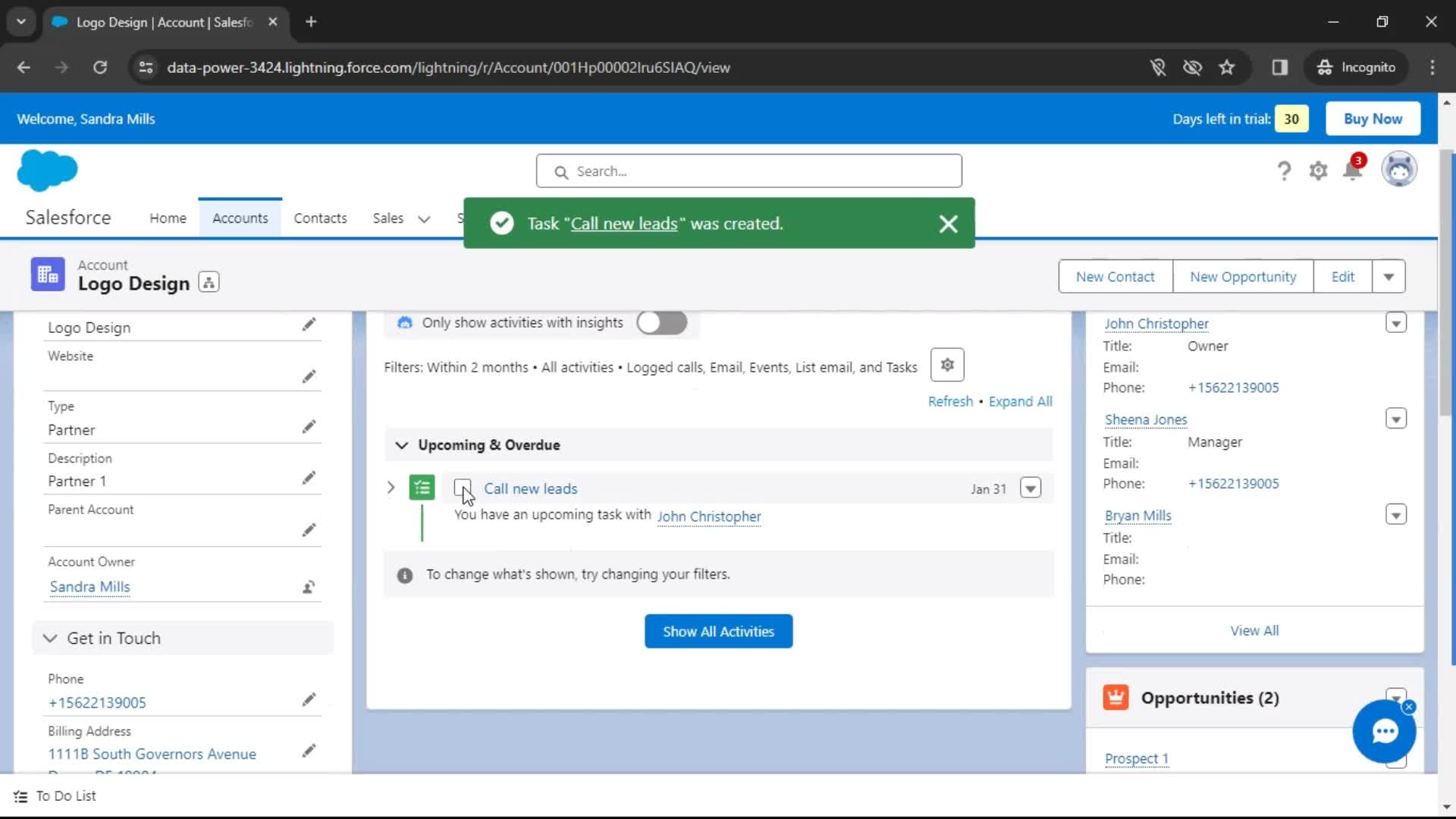Open the Setup gear icon
Image resolution: width=1456 pixels, height=819 pixels.
(1318, 171)
